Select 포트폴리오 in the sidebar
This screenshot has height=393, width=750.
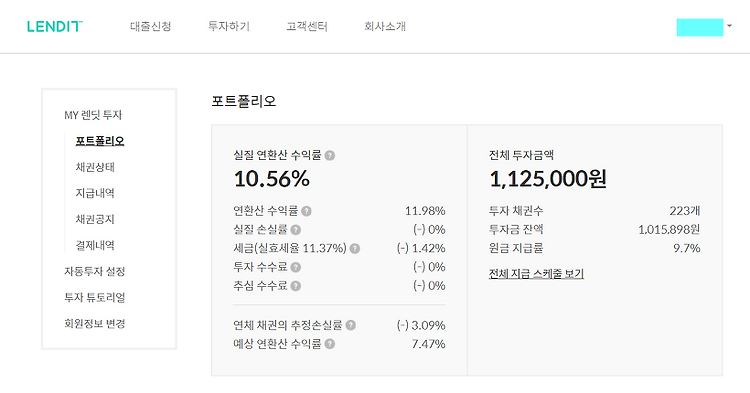[100, 141]
